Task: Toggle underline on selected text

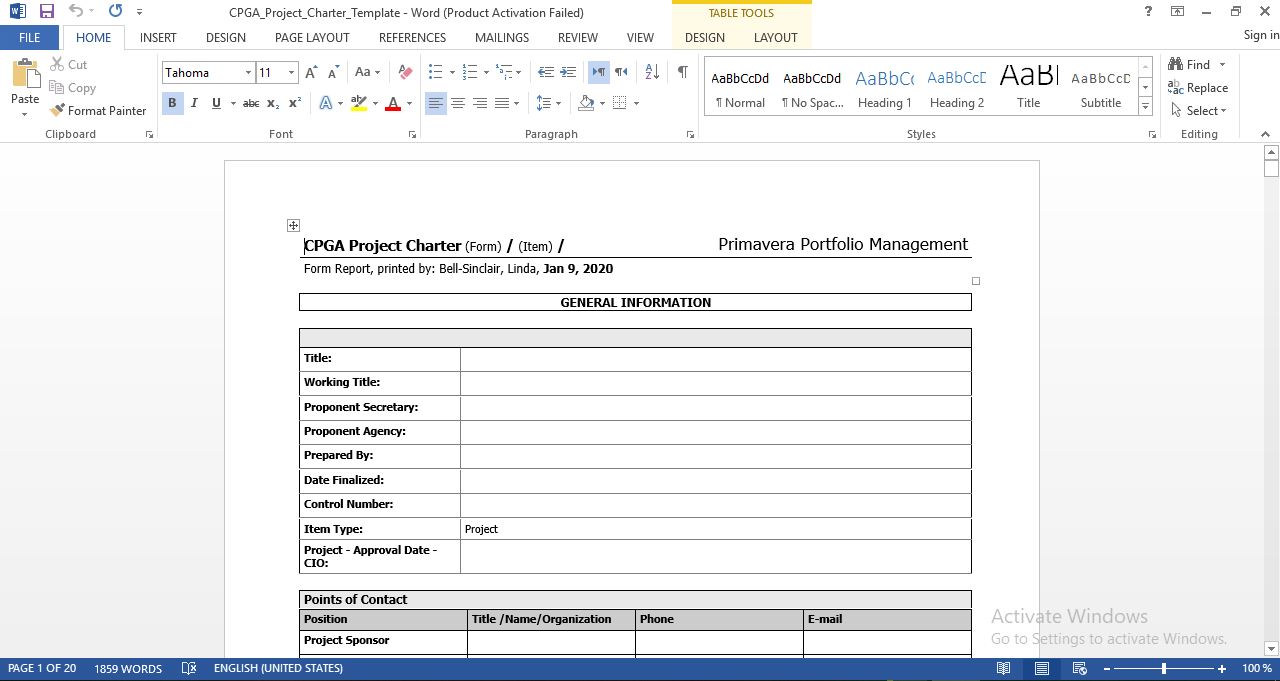Action: (x=214, y=102)
